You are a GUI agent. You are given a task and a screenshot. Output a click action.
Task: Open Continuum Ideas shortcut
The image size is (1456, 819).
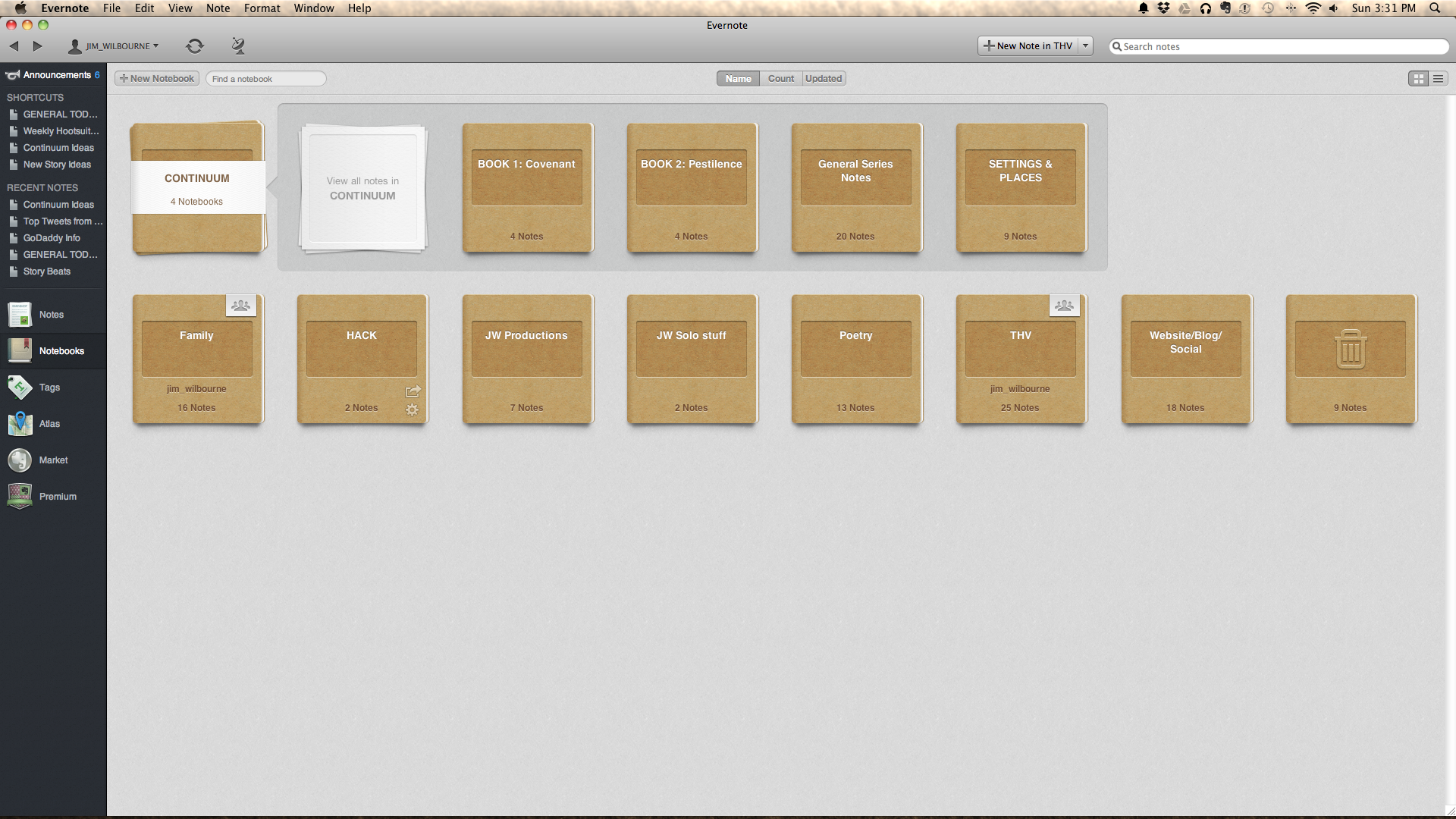click(x=53, y=148)
